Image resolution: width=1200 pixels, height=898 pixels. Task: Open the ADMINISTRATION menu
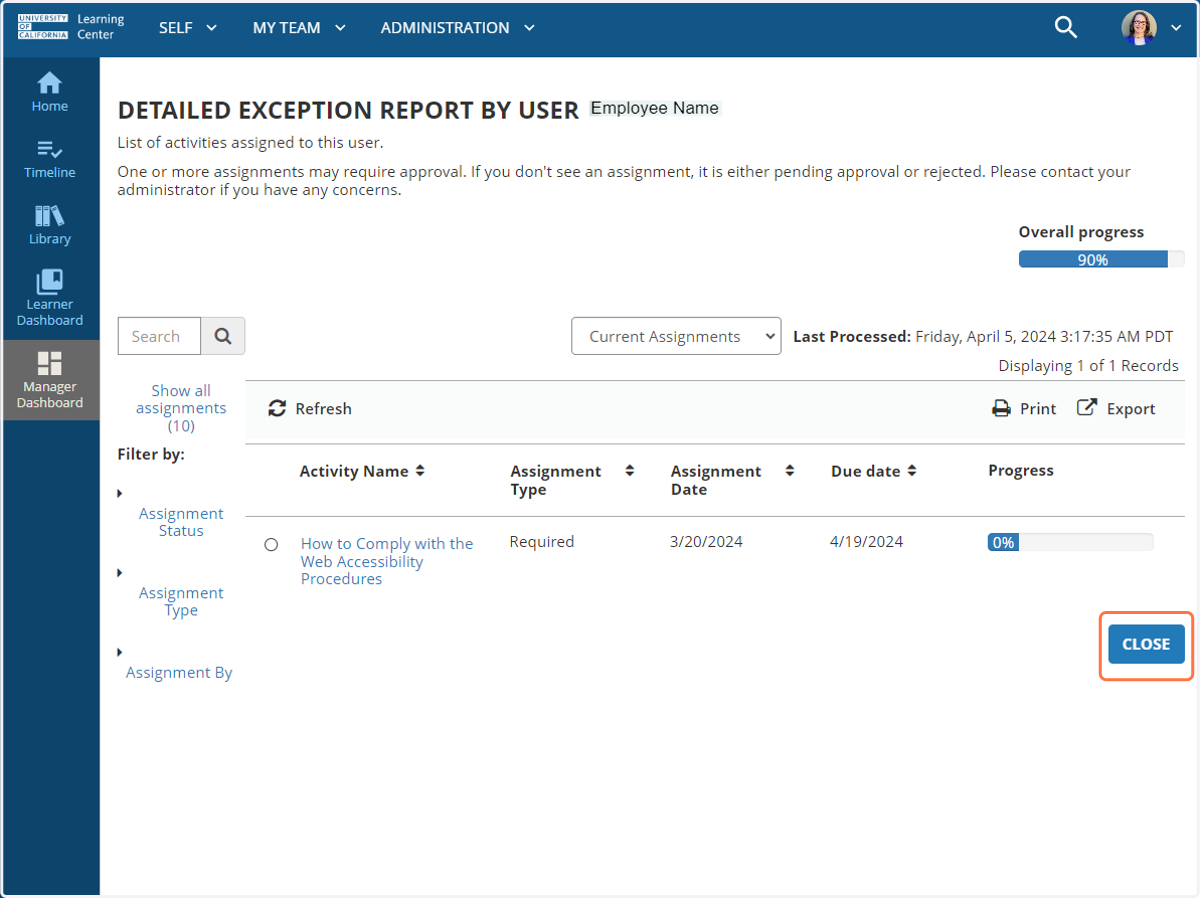(458, 28)
